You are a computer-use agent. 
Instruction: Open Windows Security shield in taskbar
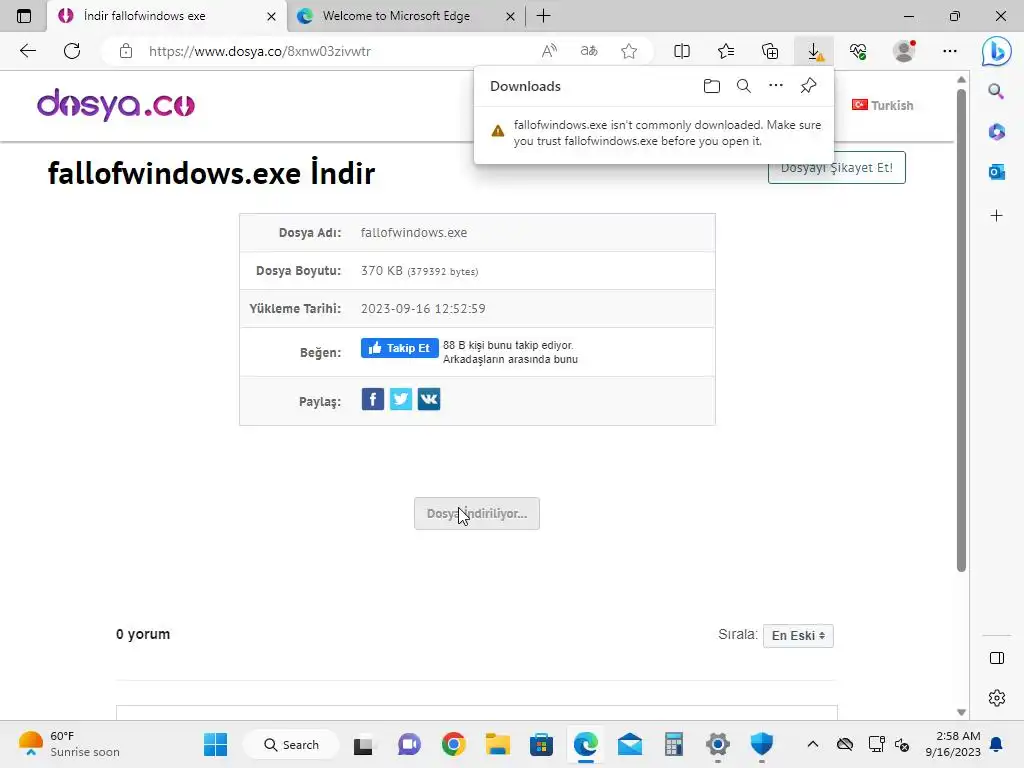[761, 744]
